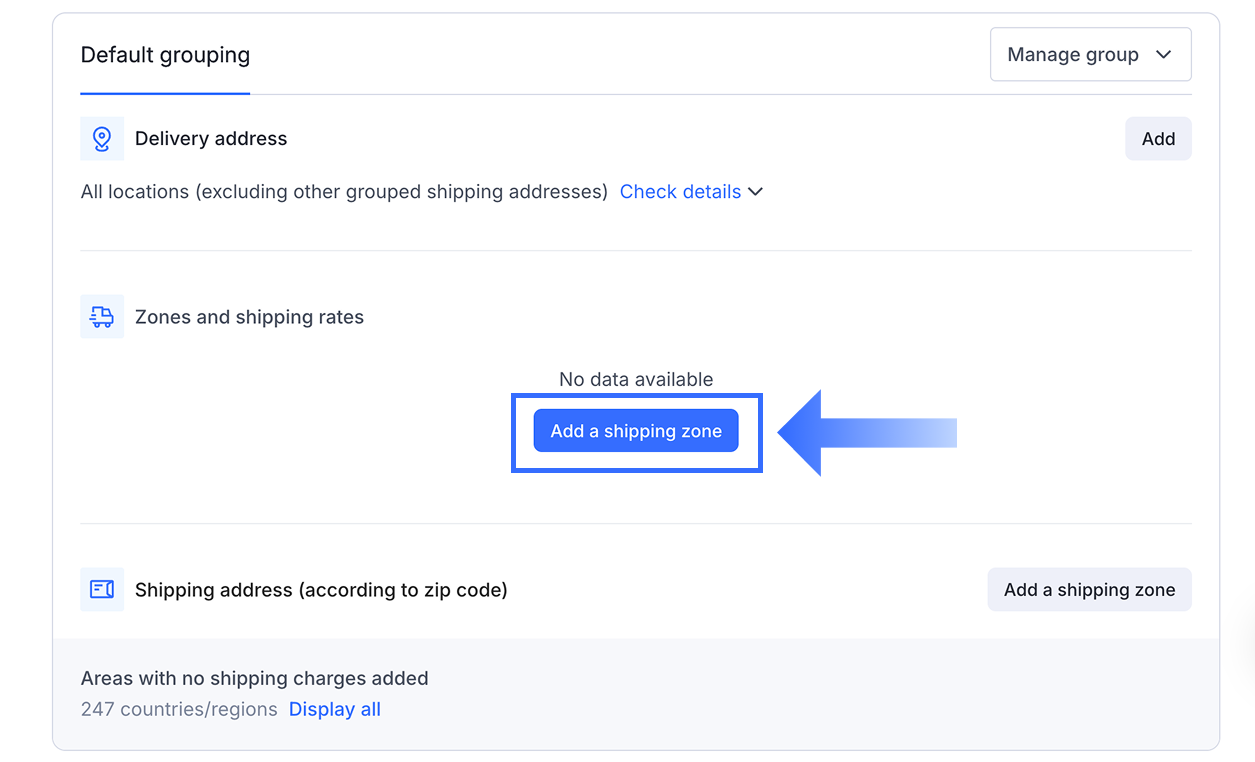Click the 247 countries/regions text

tap(179, 709)
